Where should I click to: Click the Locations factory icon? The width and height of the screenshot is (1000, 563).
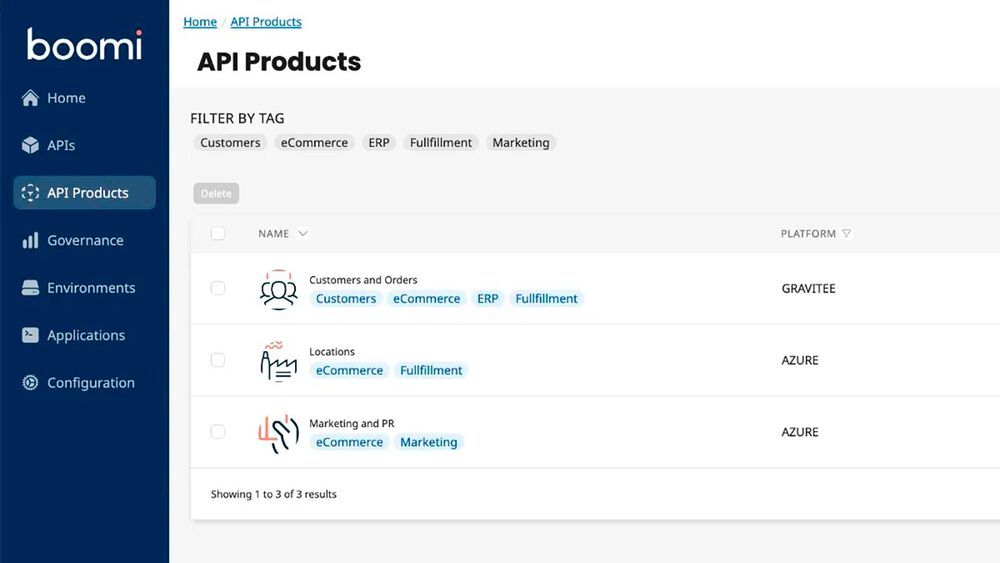(x=278, y=361)
